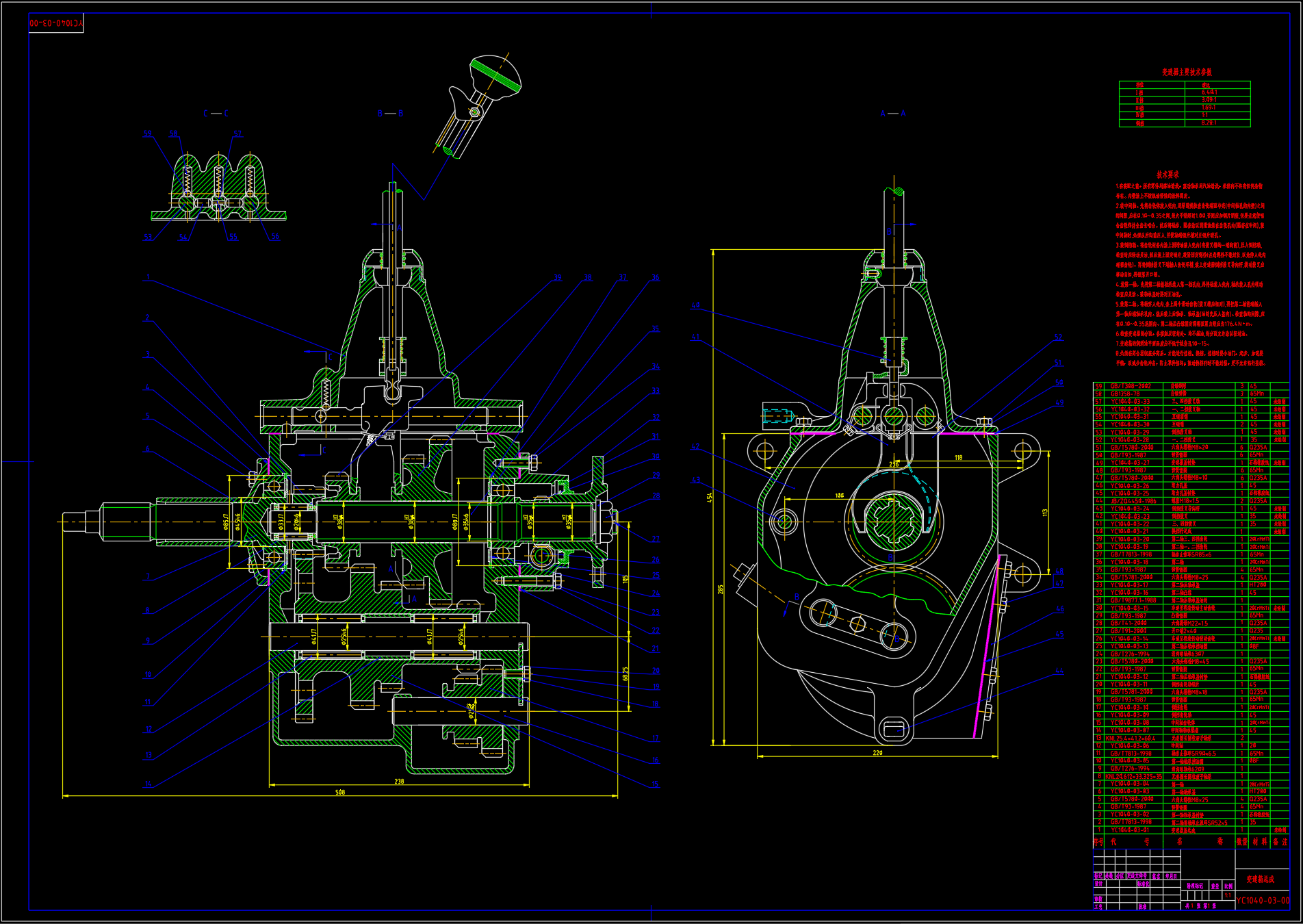
Task: Click the 阶段标记 label in the title block
Action: click(x=1196, y=886)
